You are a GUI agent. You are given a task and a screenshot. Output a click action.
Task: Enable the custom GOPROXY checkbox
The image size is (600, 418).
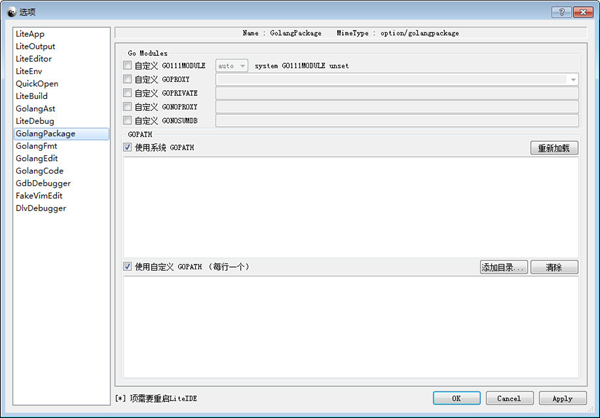pos(127,79)
